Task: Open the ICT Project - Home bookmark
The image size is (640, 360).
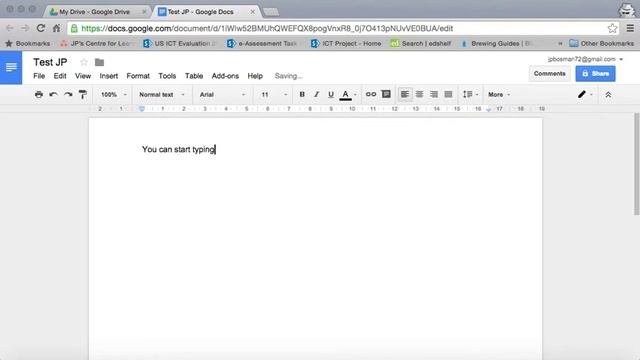Action: tap(346, 43)
